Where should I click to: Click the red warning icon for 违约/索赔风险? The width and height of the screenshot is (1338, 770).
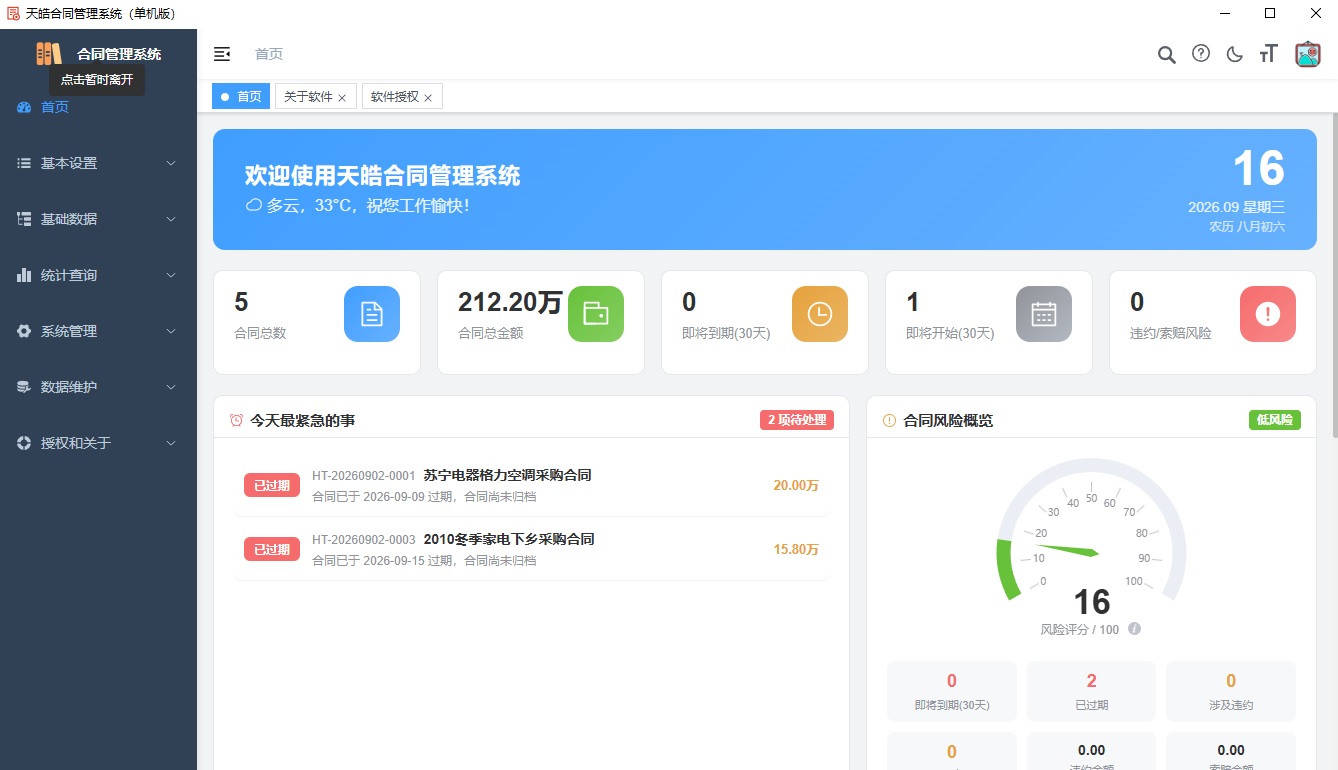pos(1268,314)
